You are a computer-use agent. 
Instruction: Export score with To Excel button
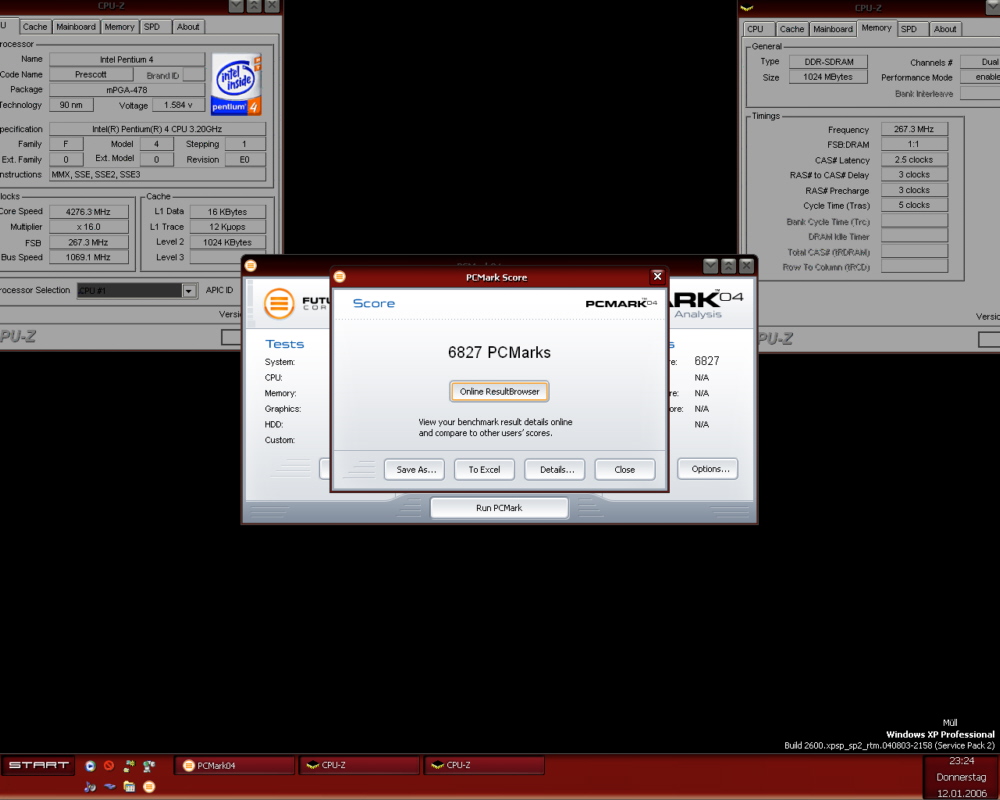(x=484, y=470)
